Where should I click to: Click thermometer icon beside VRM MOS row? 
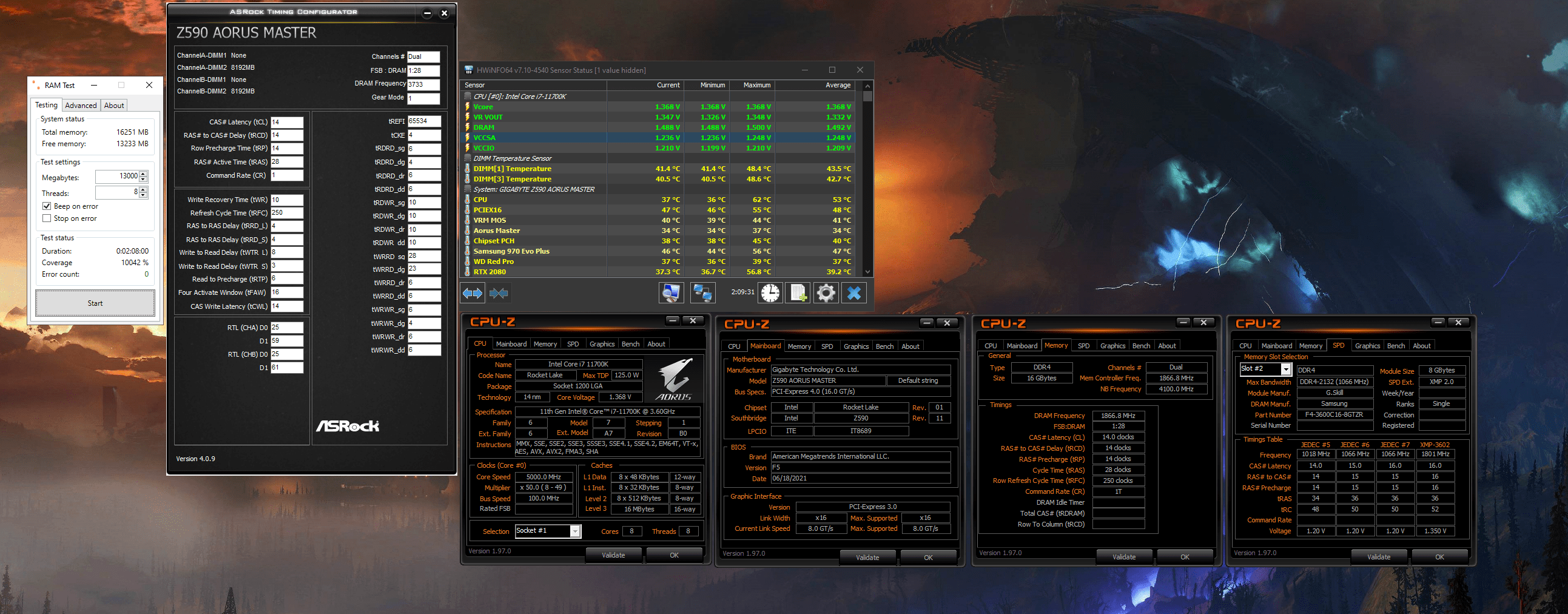pyautogui.click(x=468, y=220)
